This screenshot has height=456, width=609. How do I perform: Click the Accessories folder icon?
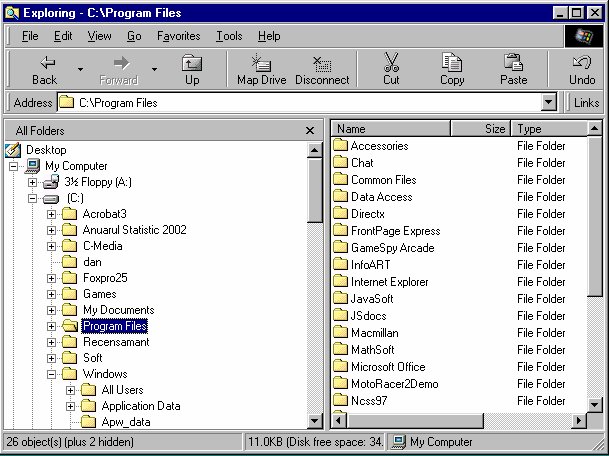[340, 145]
